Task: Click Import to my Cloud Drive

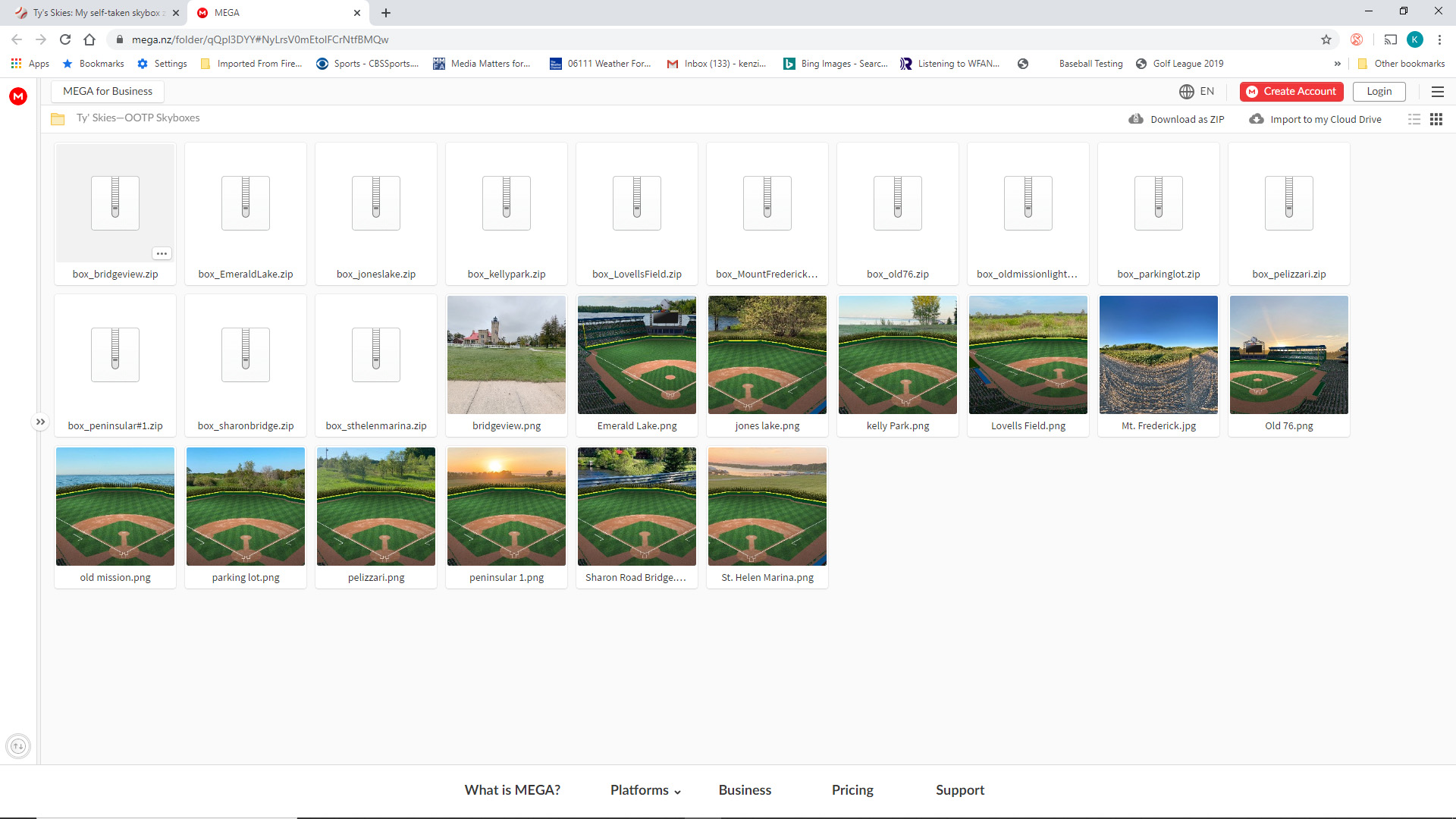Action: point(1316,119)
